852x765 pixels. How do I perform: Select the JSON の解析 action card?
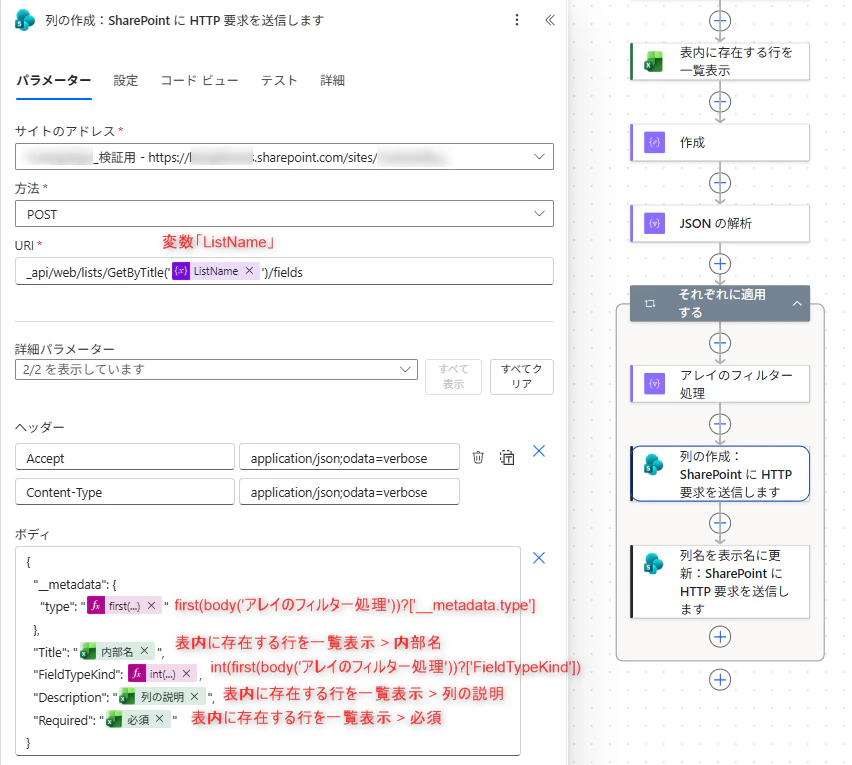(720, 223)
